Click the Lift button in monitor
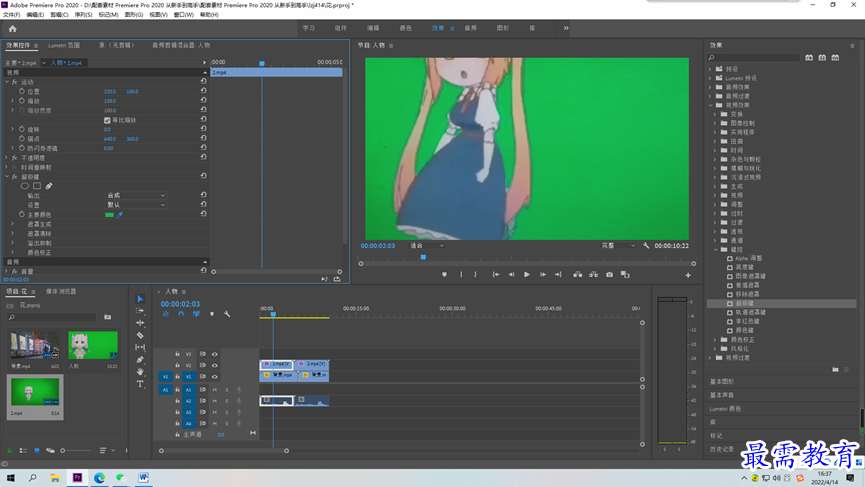This screenshot has width=865, height=487. click(578, 275)
